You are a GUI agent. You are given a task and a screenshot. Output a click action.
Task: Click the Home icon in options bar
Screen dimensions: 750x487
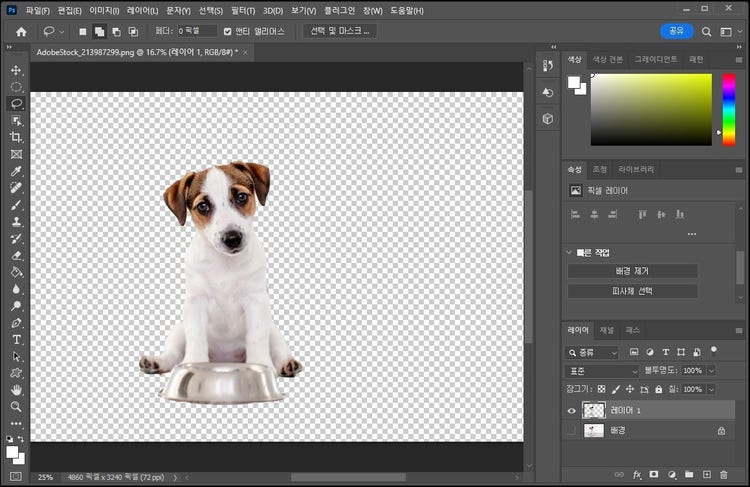coord(21,31)
